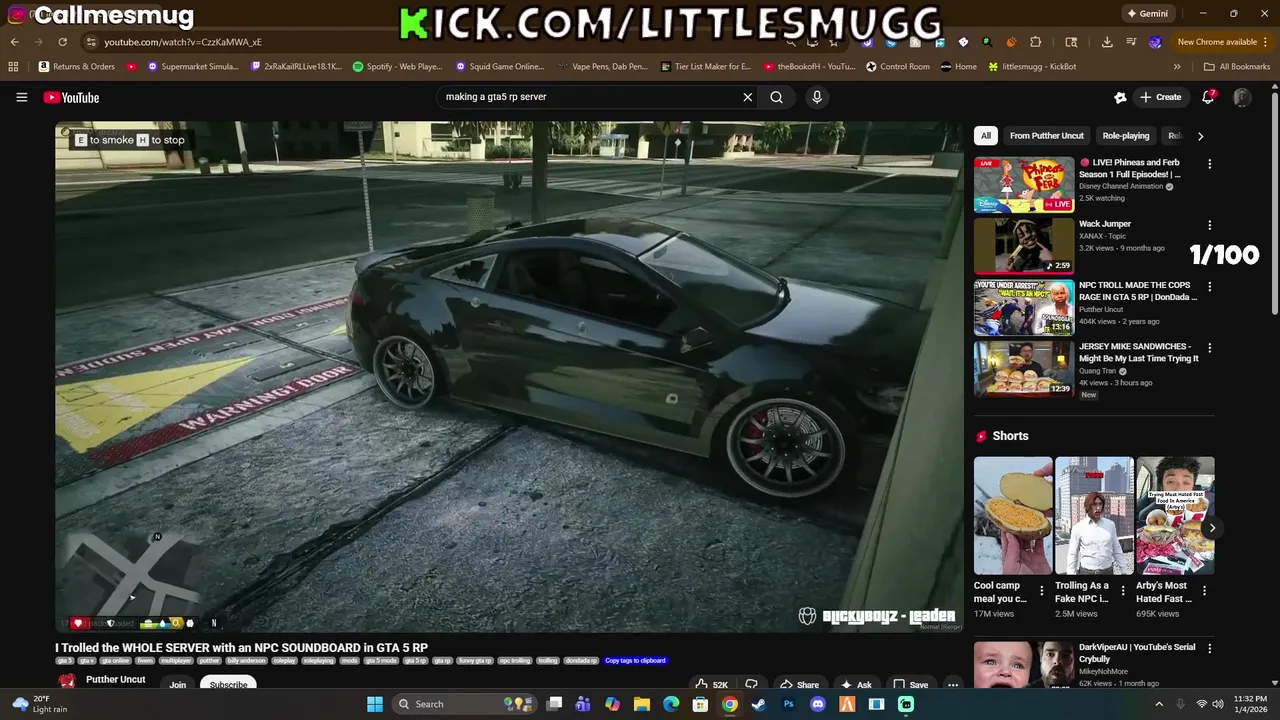Expand hidden bookmarks overflow chevron
Image resolution: width=1280 pixels, height=720 pixels.
coord(1177,67)
